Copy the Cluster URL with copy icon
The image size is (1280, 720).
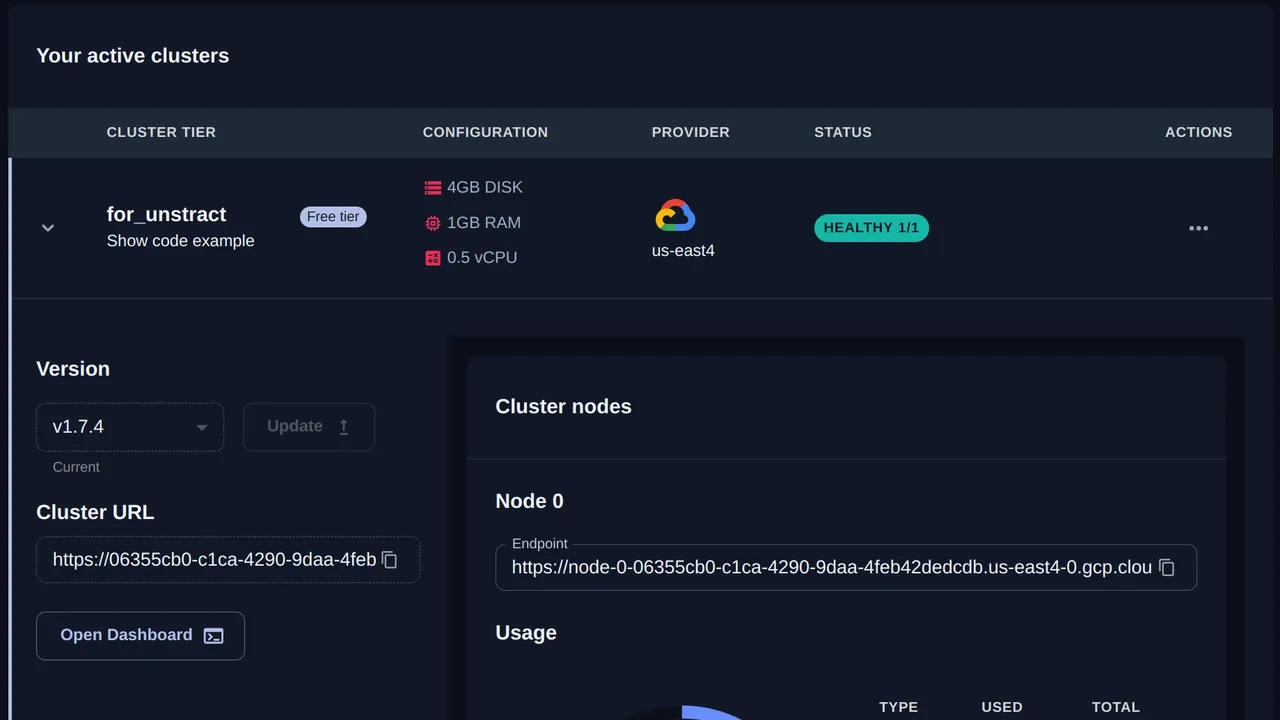point(390,560)
